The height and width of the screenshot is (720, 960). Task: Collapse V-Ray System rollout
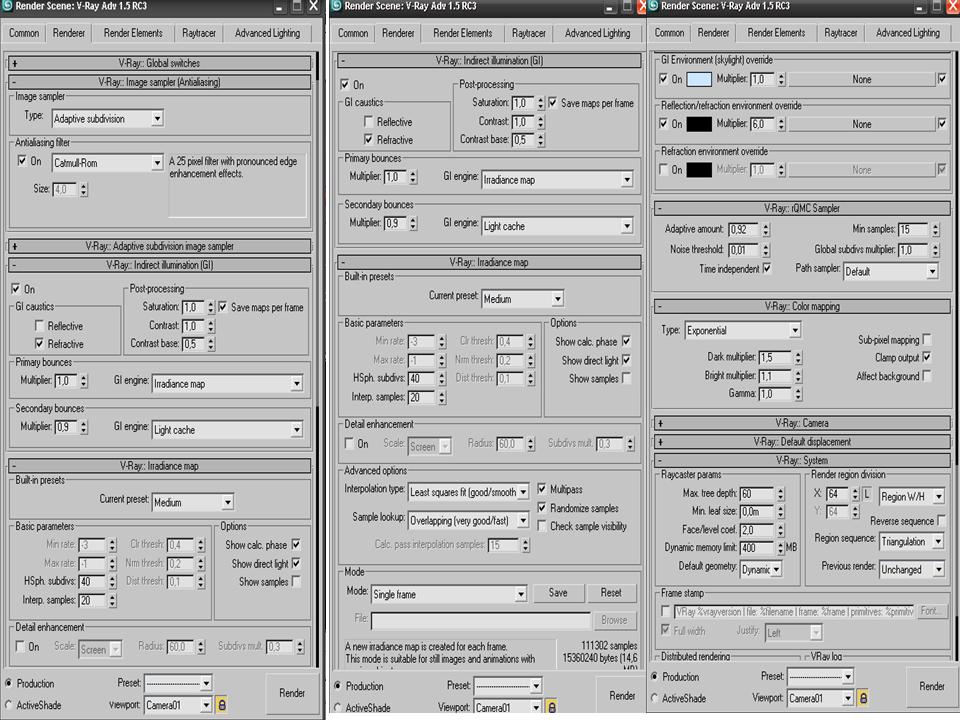[802, 460]
